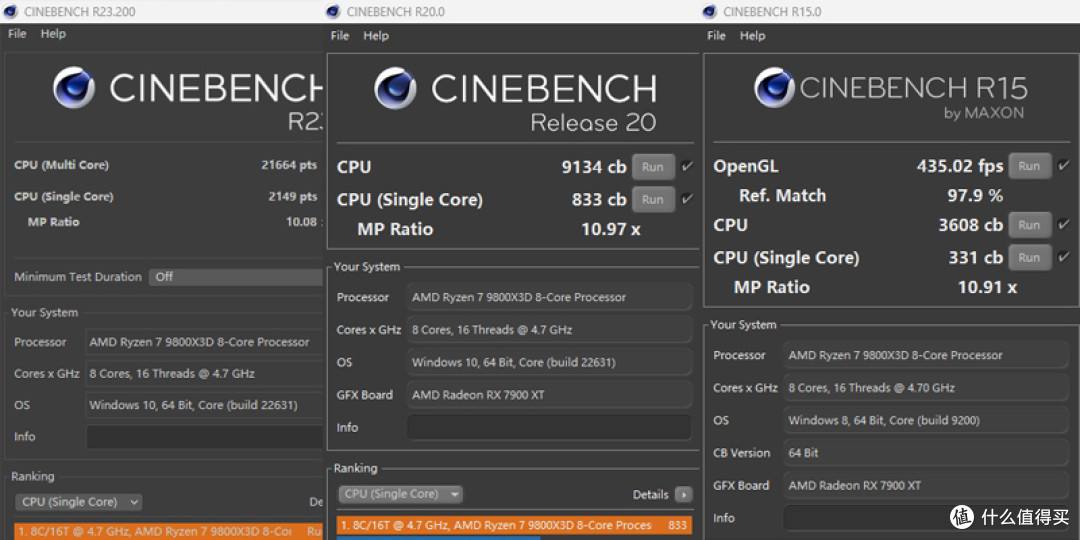The height and width of the screenshot is (540, 1080).
Task: Click the Cinebench R20 title bar icon
Action: point(333,11)
